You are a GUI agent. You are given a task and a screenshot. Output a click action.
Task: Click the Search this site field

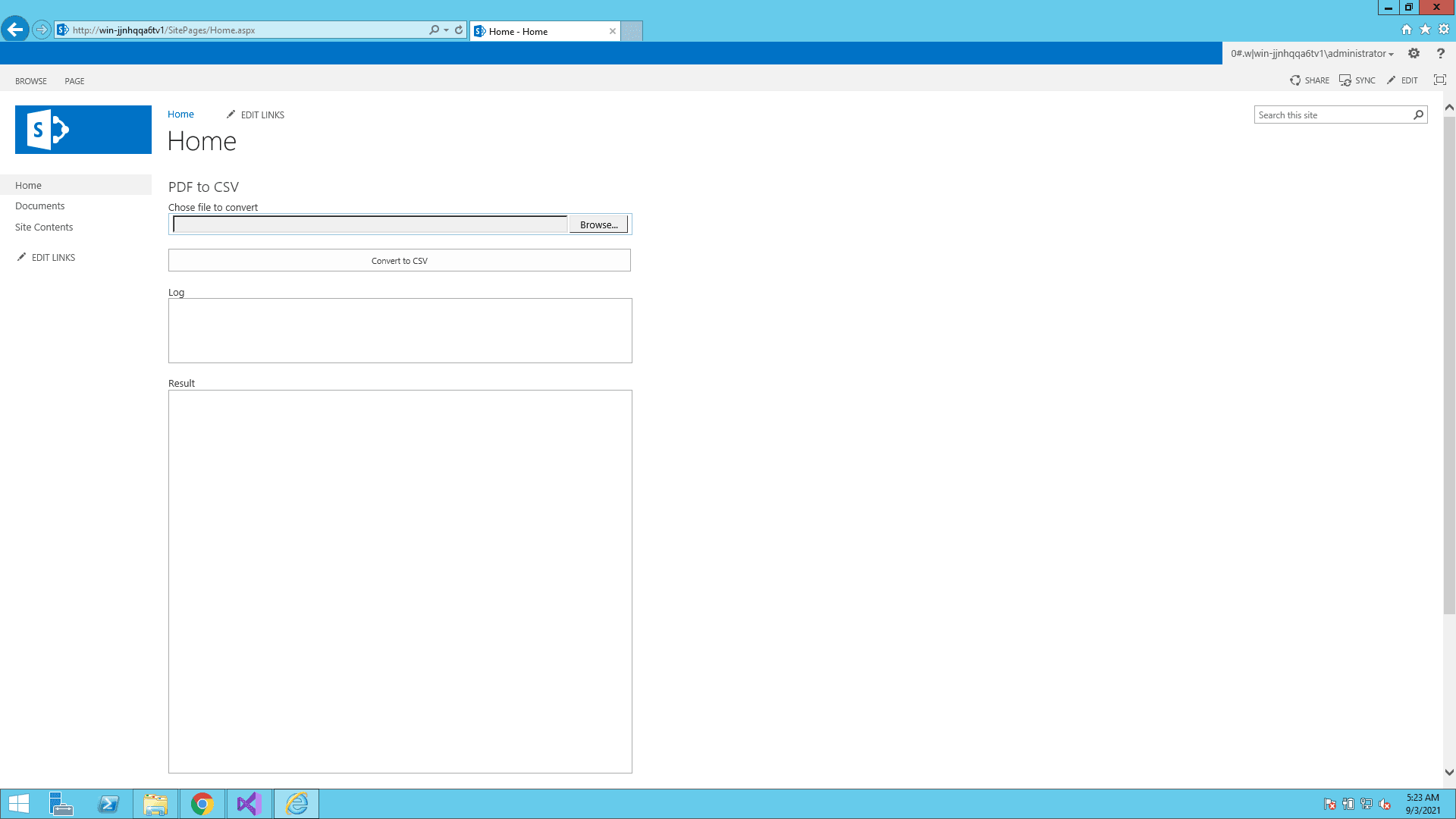coord(1332,115)
